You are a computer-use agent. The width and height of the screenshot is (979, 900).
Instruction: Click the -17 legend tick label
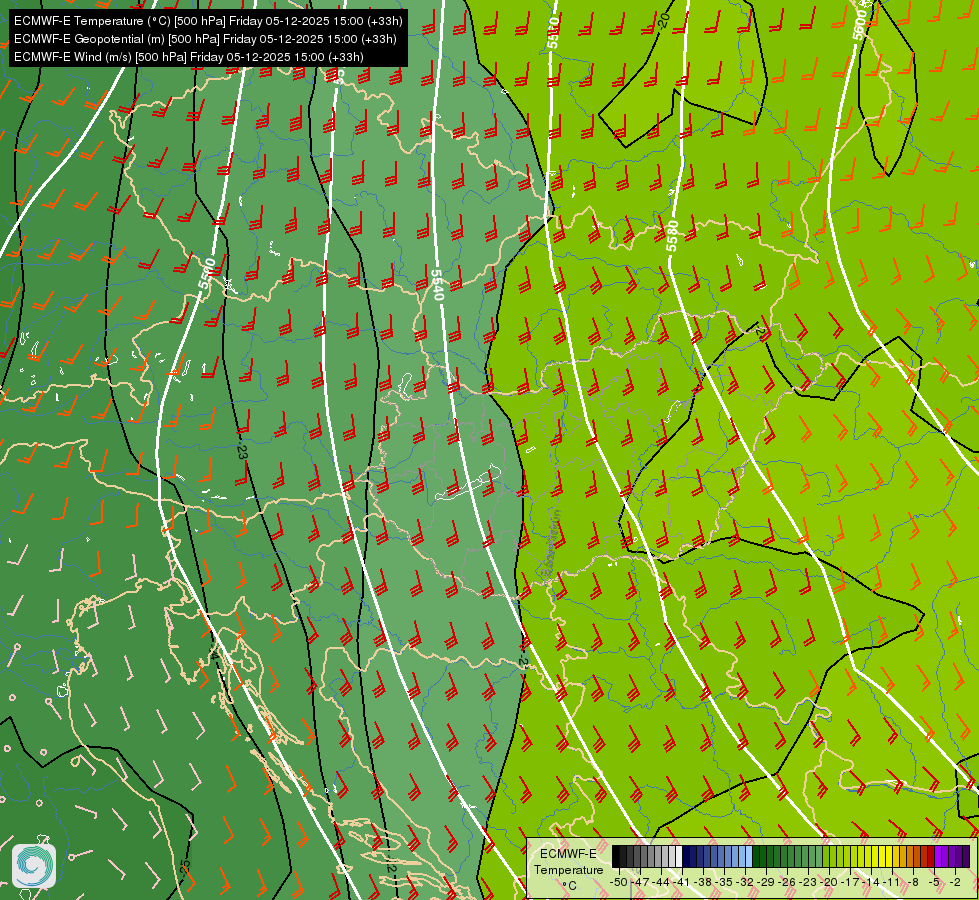(850, 883)
